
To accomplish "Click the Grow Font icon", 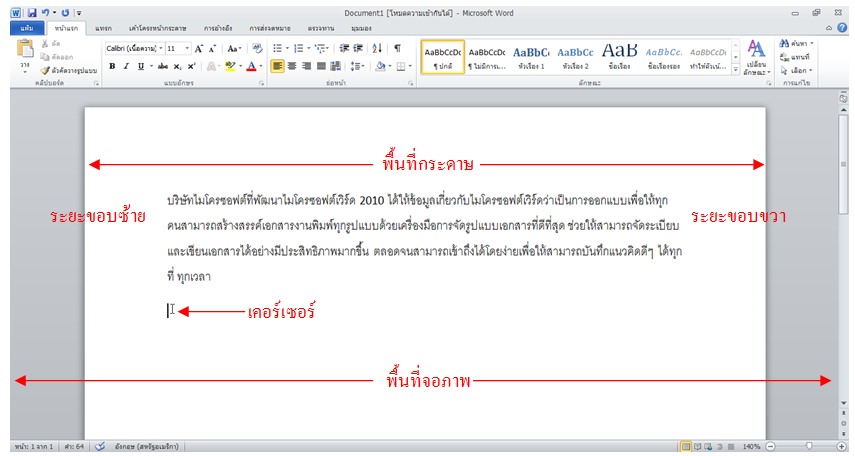I will tap(199, 48).
